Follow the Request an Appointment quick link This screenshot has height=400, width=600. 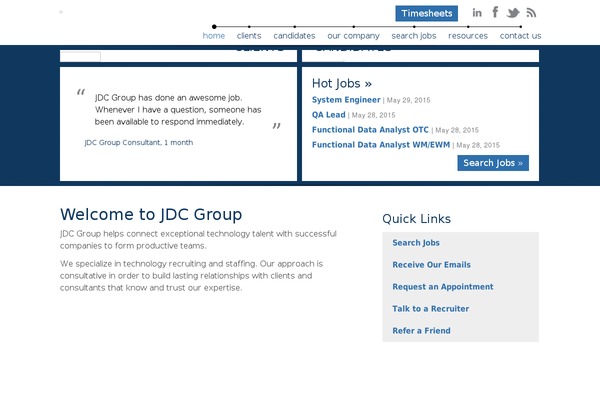pos(443,287)
